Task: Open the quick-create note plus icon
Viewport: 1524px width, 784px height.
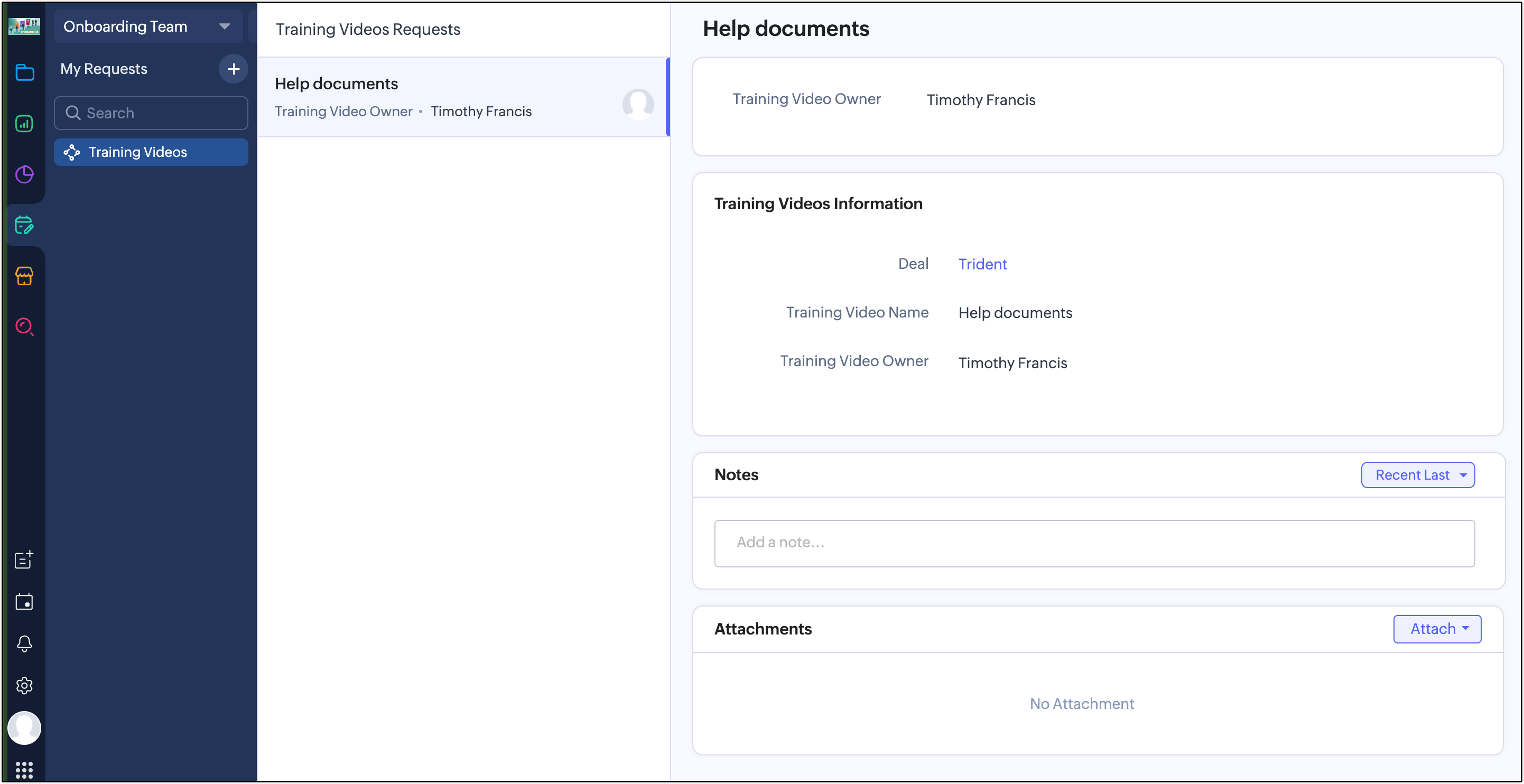Action: [x=24, y=559]
